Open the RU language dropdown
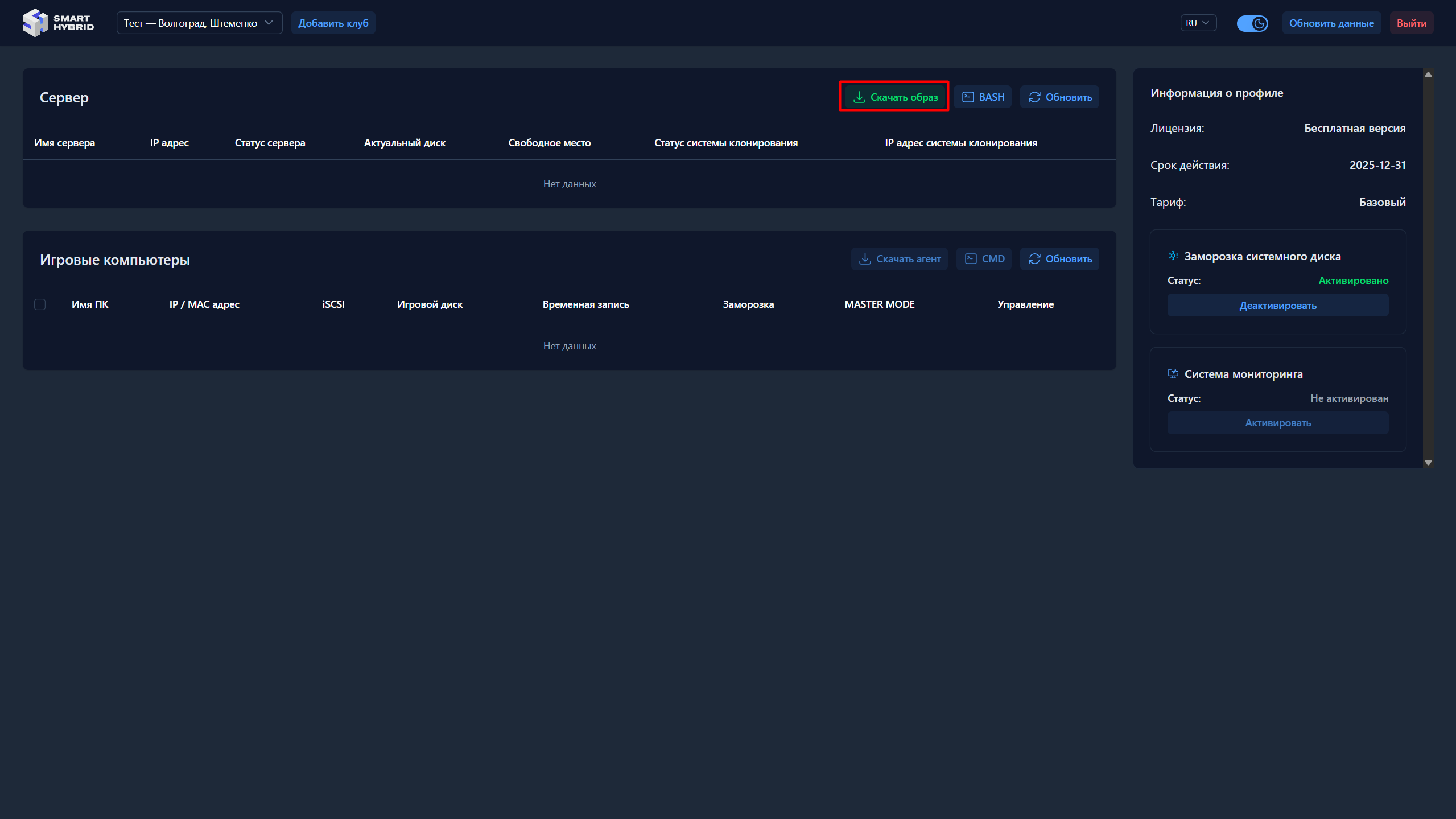 (1198, 23)
